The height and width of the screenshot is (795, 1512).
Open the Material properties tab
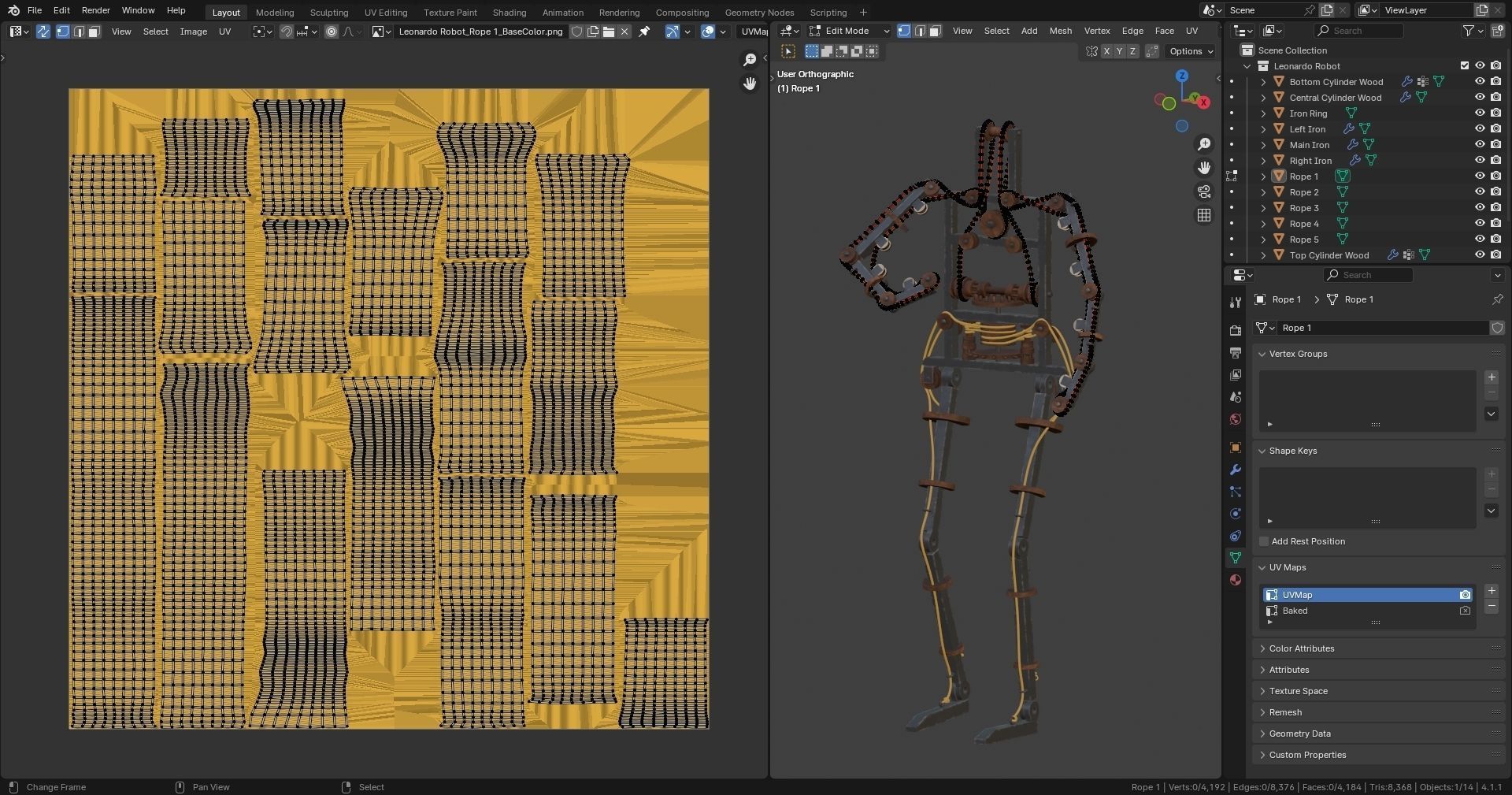click(1235, 579)
